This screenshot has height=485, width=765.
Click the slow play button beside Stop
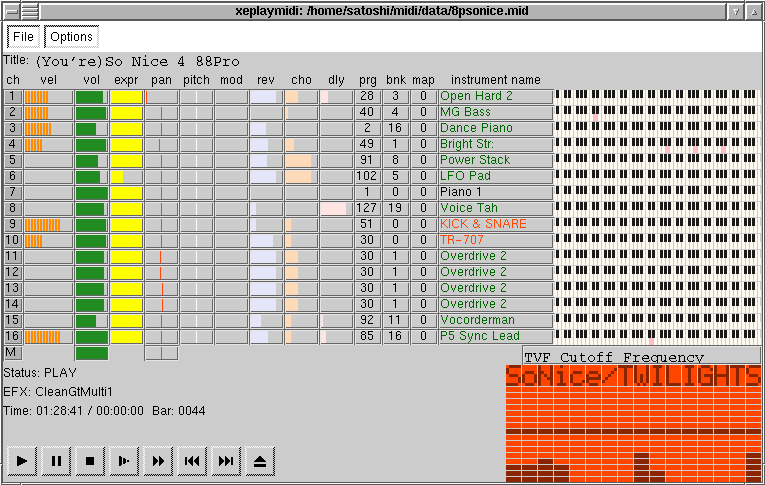click(x=124, y=461)
